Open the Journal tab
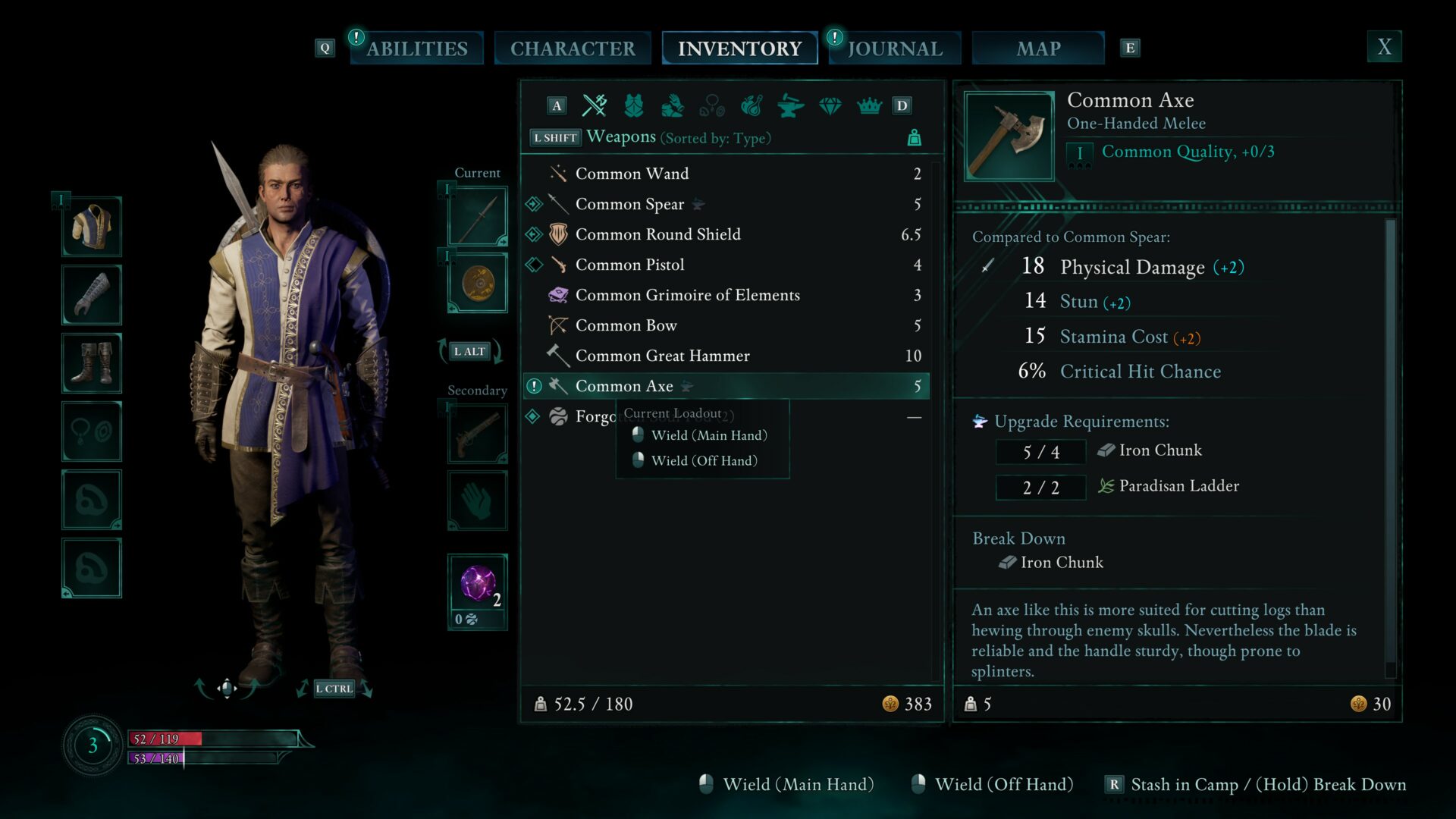The image size is (1456, 819). [x=895, y=49]
